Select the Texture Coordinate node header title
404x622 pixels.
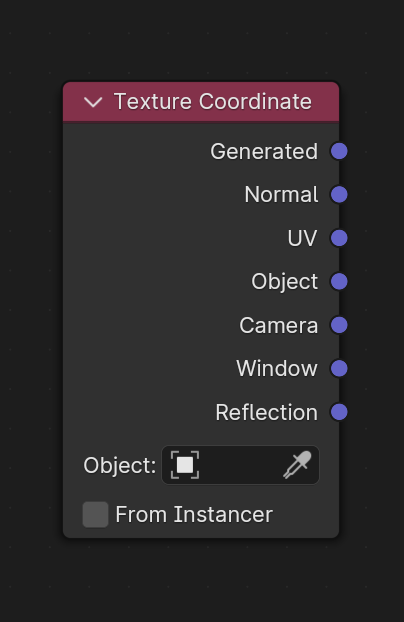click(213, 102)
